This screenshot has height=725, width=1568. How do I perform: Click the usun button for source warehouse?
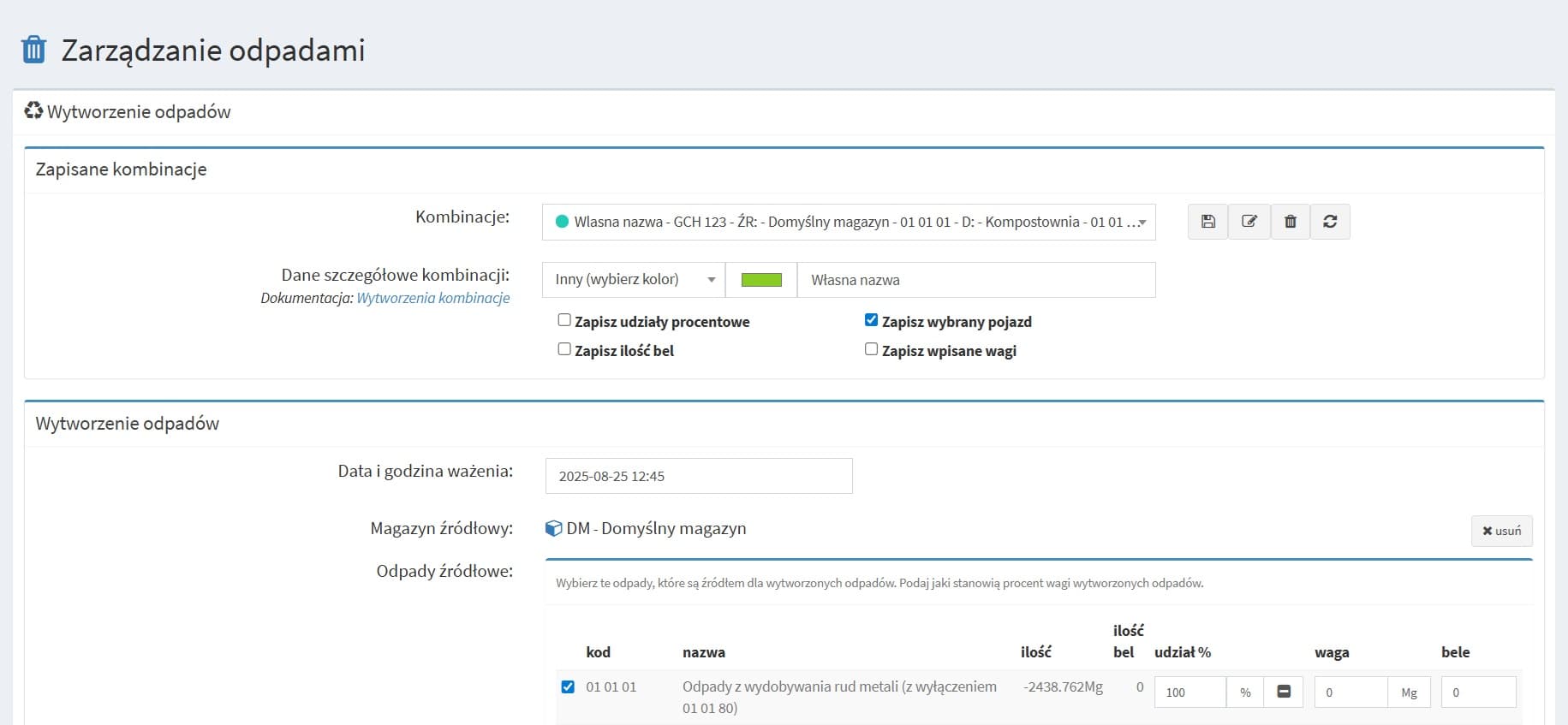coord(1501,531)
